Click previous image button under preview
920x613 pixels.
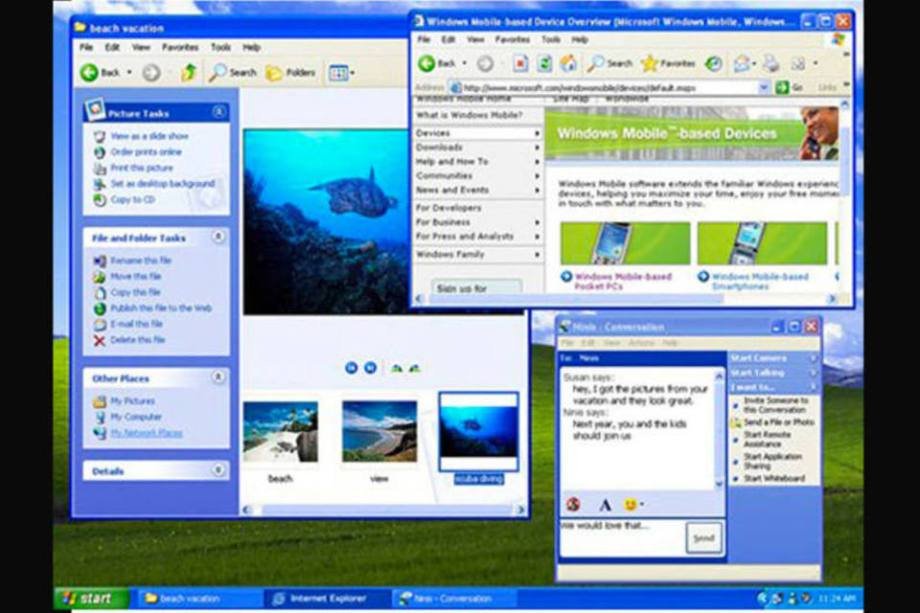(351, 368)
